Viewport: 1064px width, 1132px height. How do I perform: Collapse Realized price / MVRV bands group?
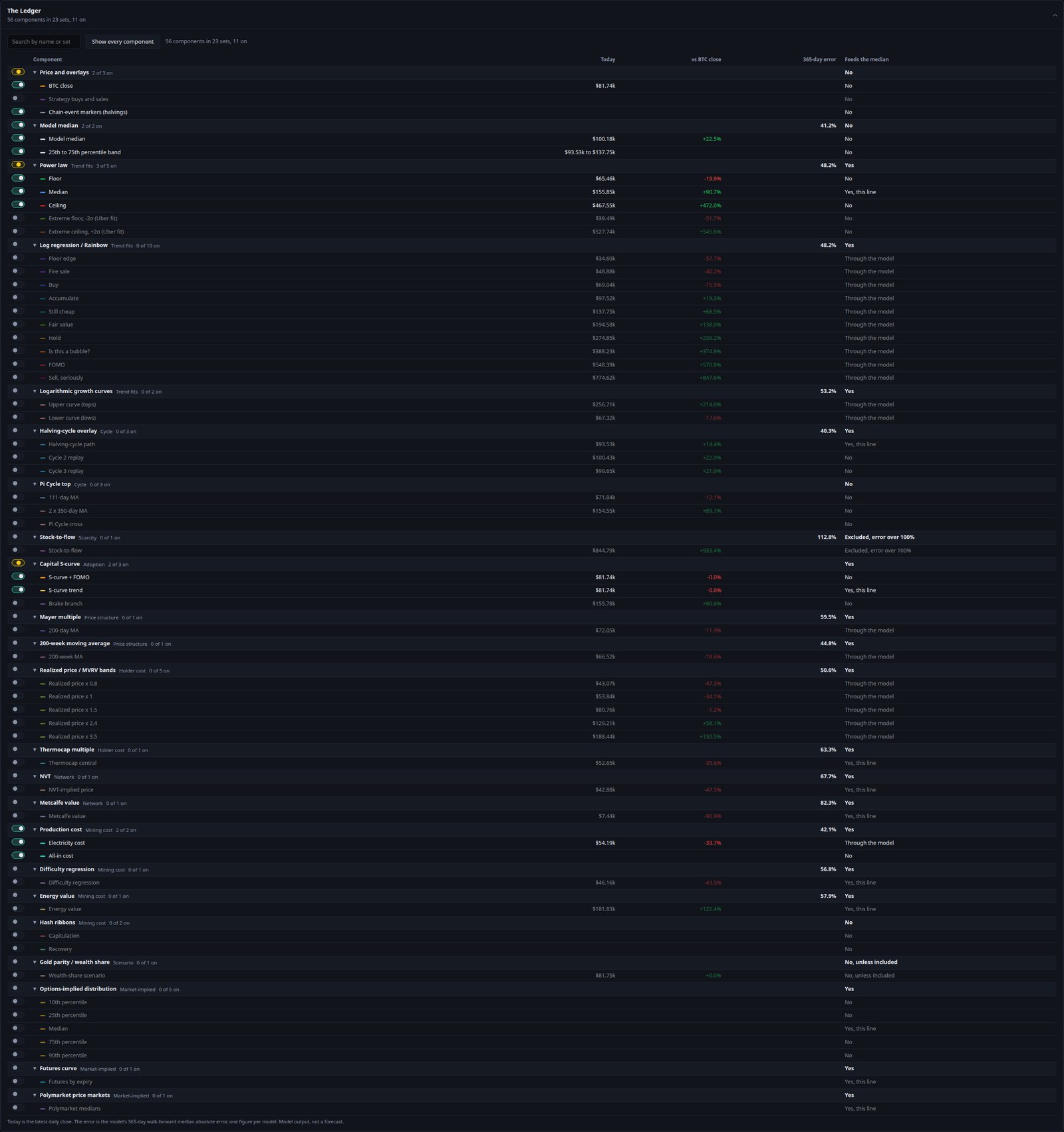[x=35, y=670]
